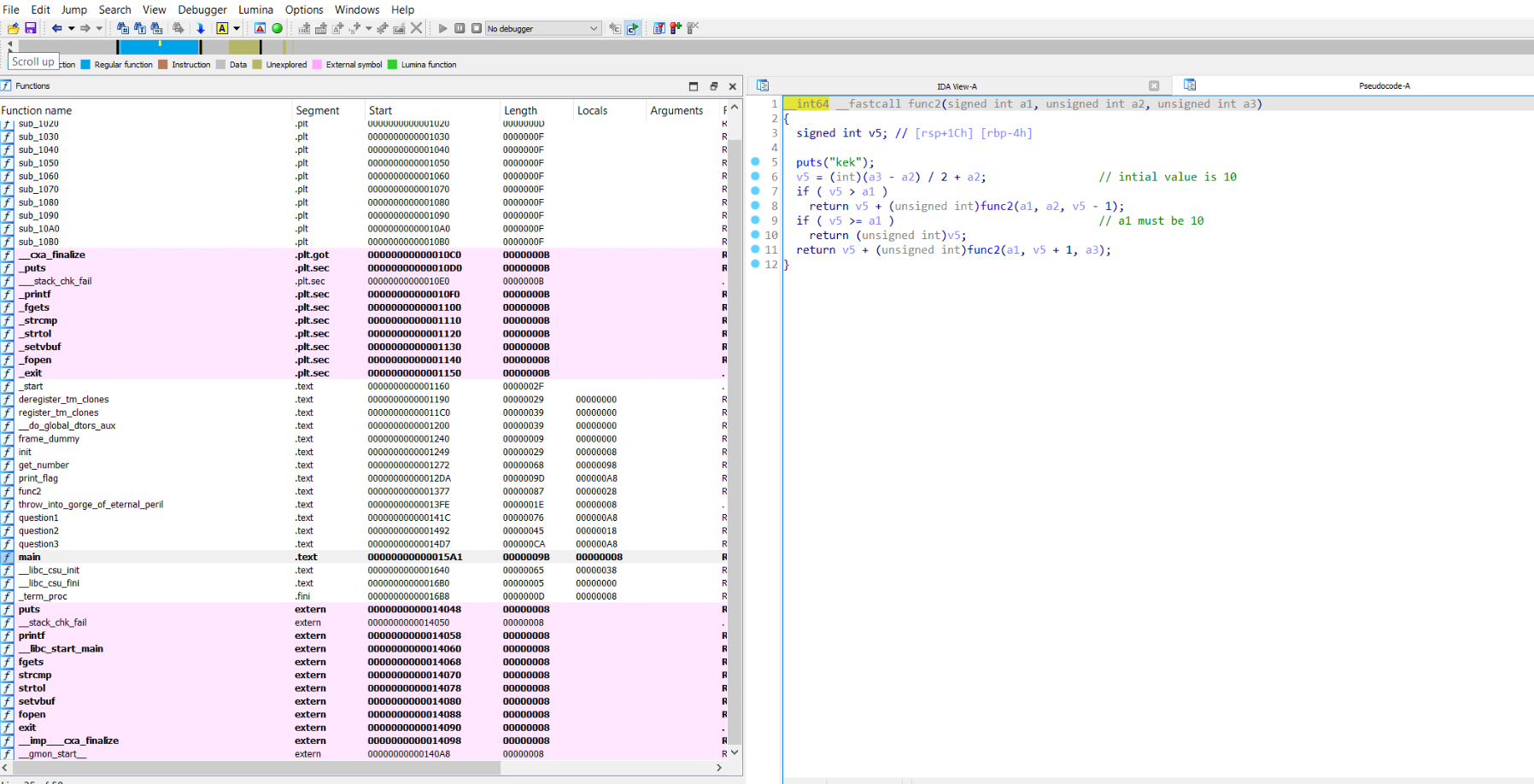1534x784 pixels.
Task: Click the green circle status icon
Action: (x=277, y=28)
